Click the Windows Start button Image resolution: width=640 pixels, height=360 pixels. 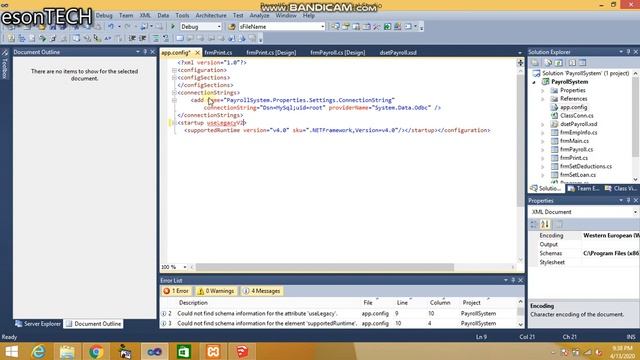[11, 351]
